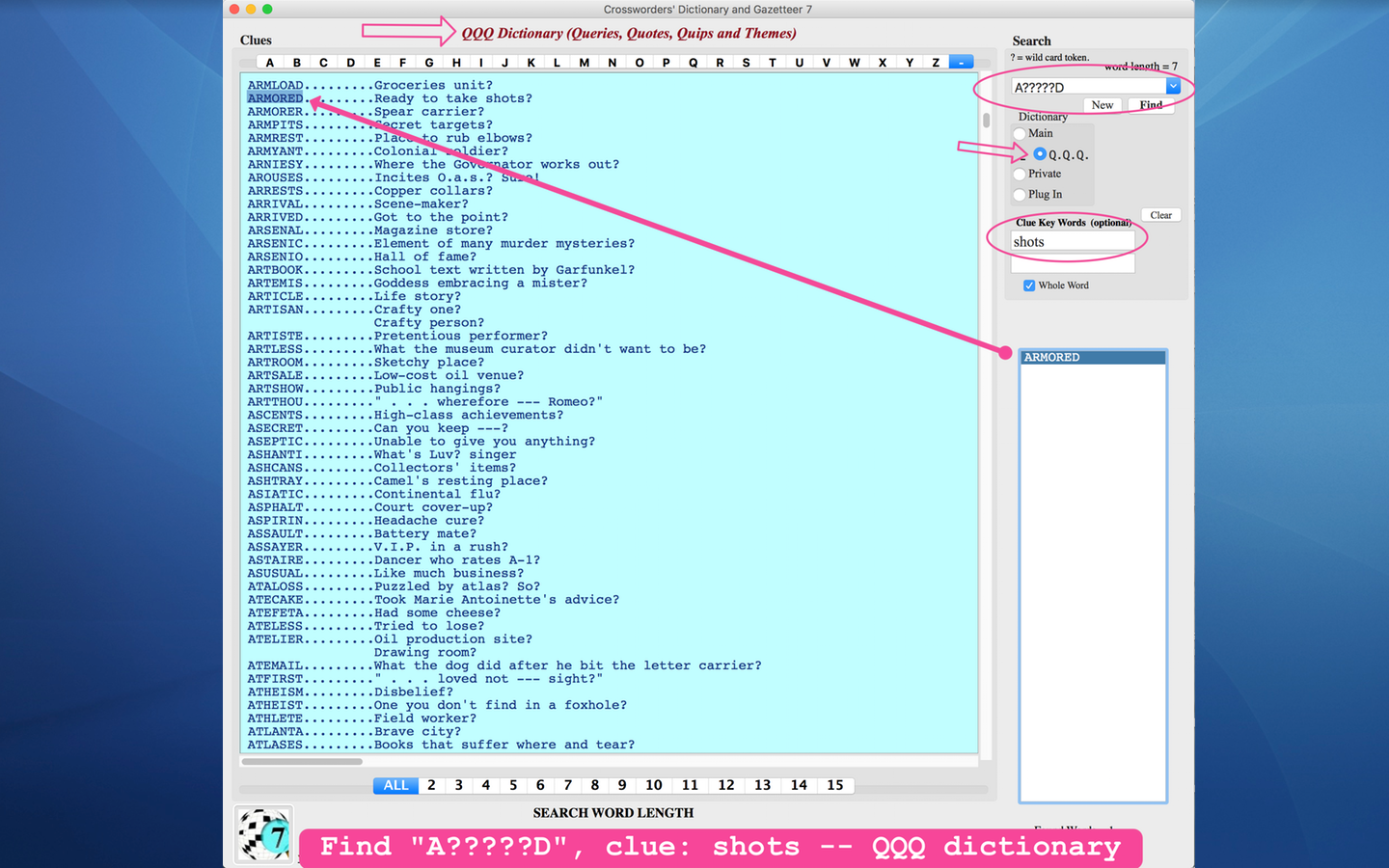Click the ASHTRAY Camel's resting place row
1389x868 pixels.
[x=397, y=481]
